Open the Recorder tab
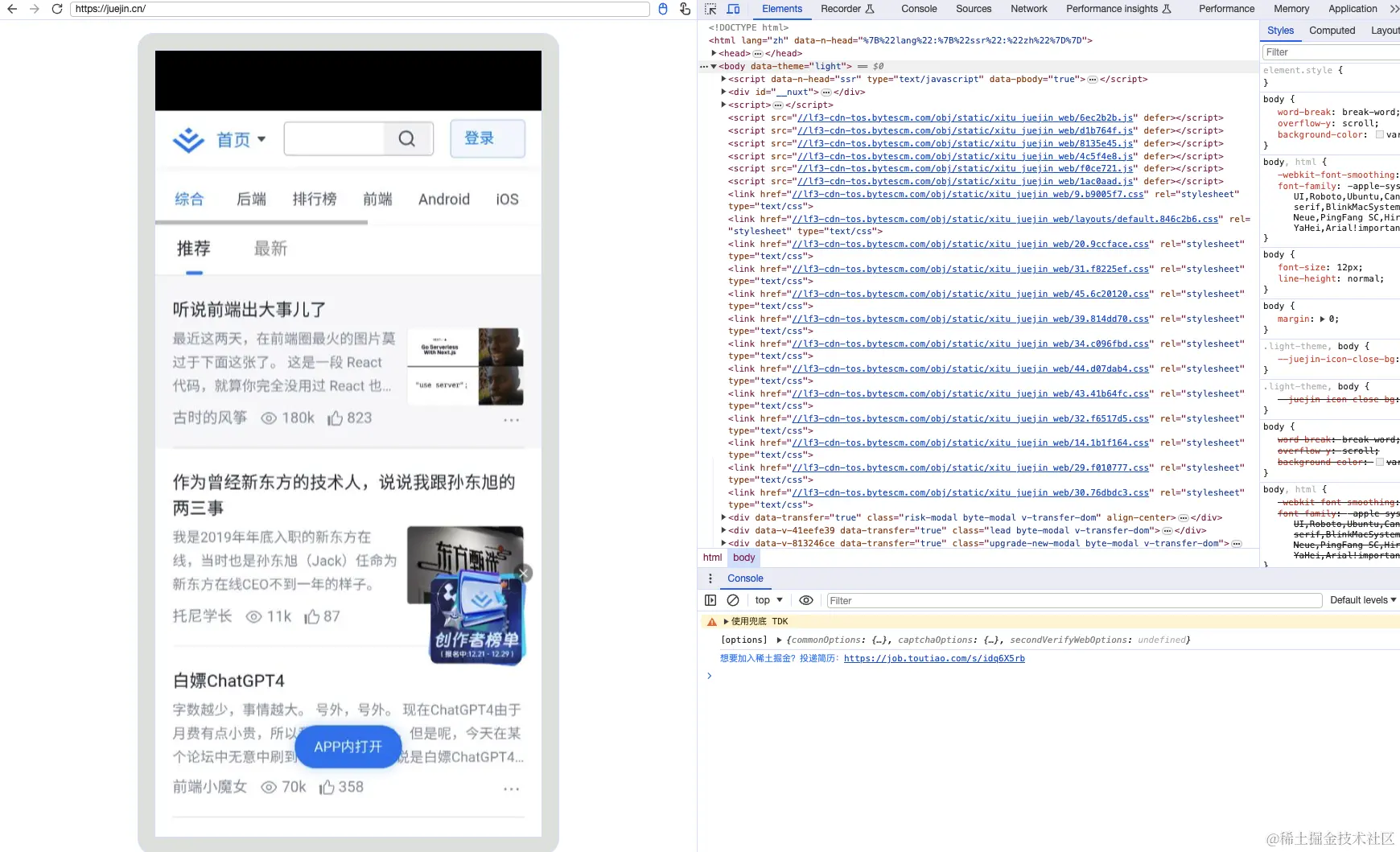Image resolution: width=1400 pixels, height=852 pixels. pos(847,9)
